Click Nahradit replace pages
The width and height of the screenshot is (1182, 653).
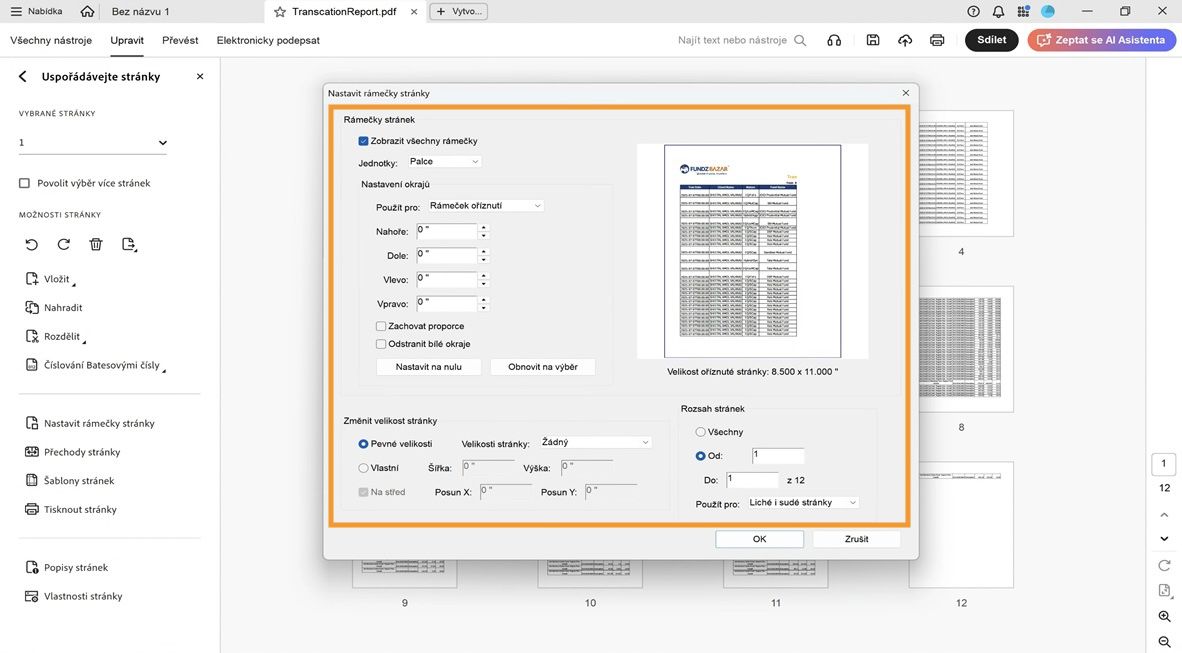pos(54,308)
